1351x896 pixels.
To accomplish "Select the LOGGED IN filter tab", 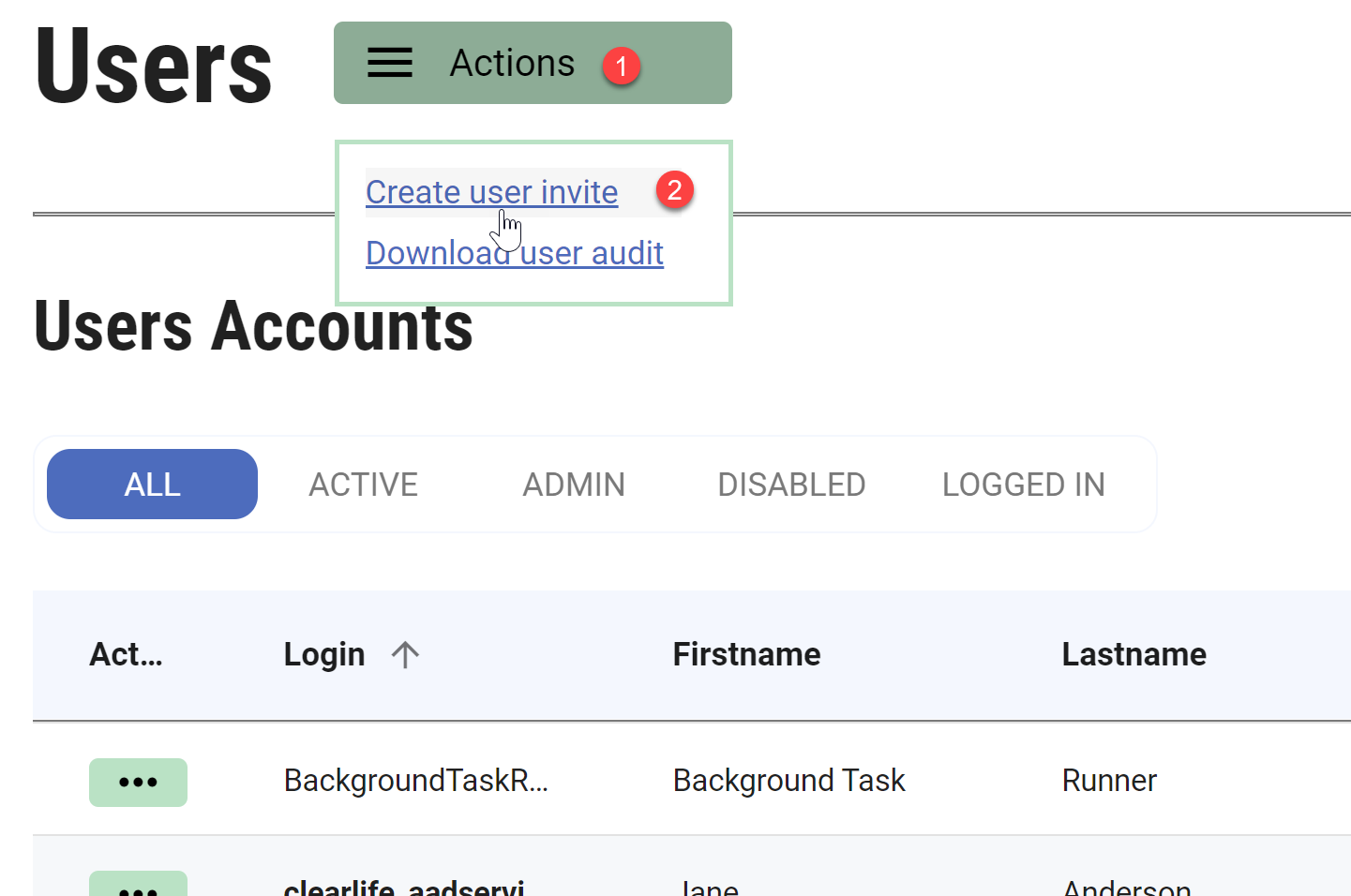I will [1023, 485].
